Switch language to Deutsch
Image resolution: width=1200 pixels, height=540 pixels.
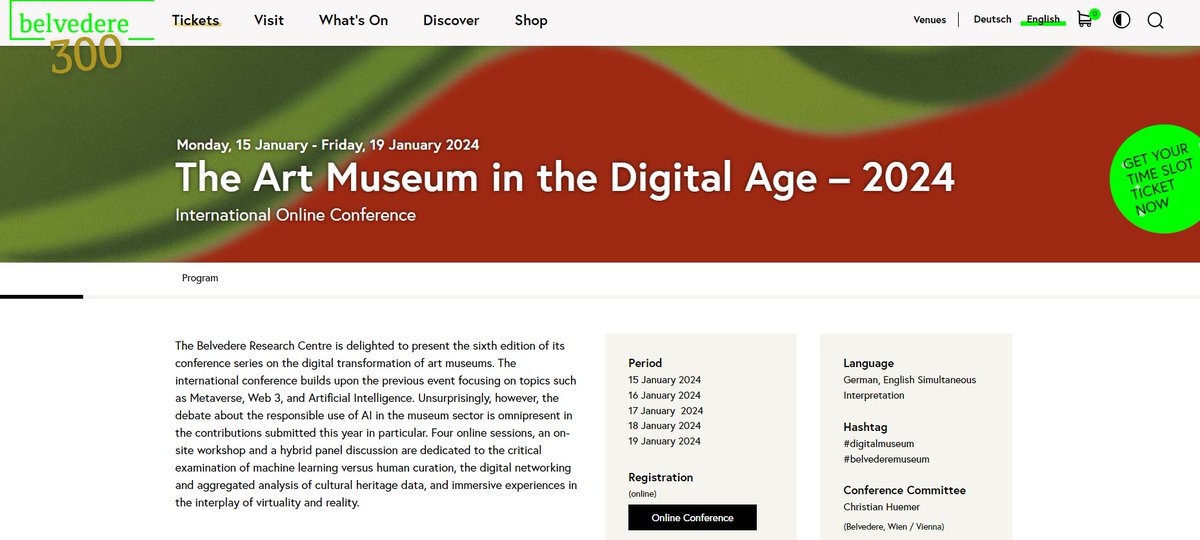[x=992, y=19]
